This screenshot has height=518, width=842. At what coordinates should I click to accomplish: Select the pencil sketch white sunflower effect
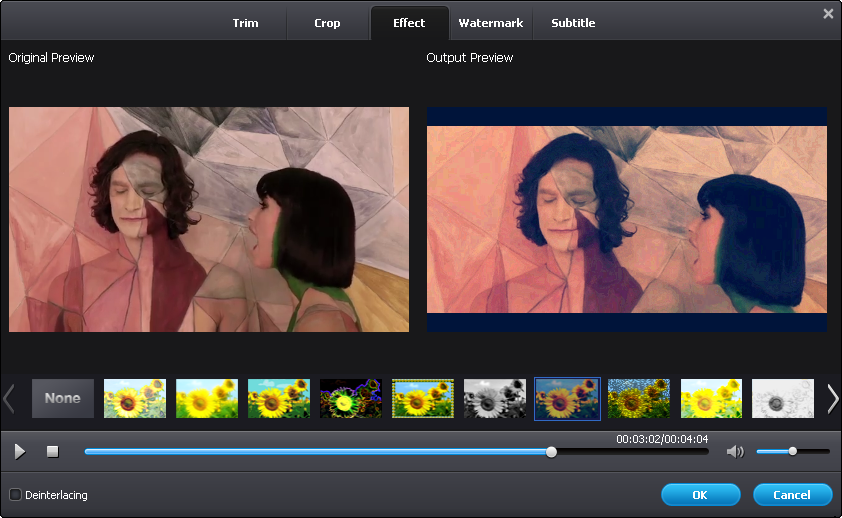point(783,398)
